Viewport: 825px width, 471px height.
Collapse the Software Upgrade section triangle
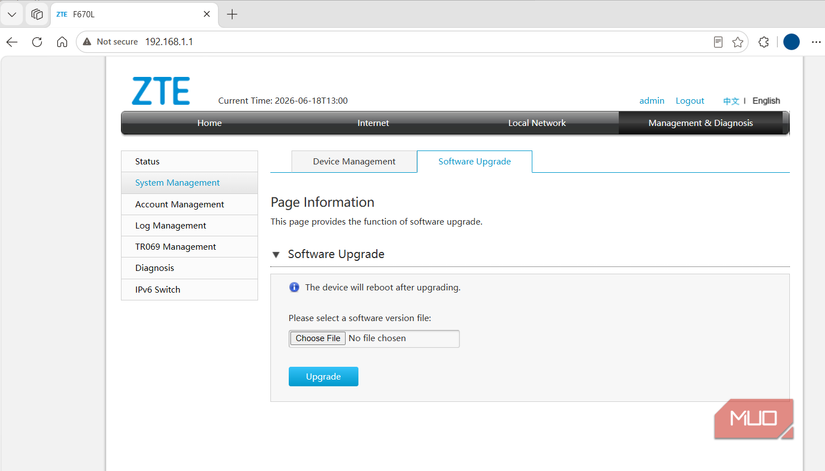276,255
